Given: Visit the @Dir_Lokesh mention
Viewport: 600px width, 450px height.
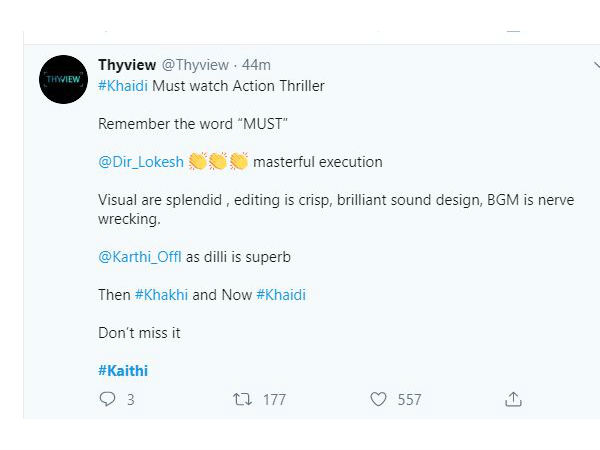Looking at the screenshot, I should 141,162.
